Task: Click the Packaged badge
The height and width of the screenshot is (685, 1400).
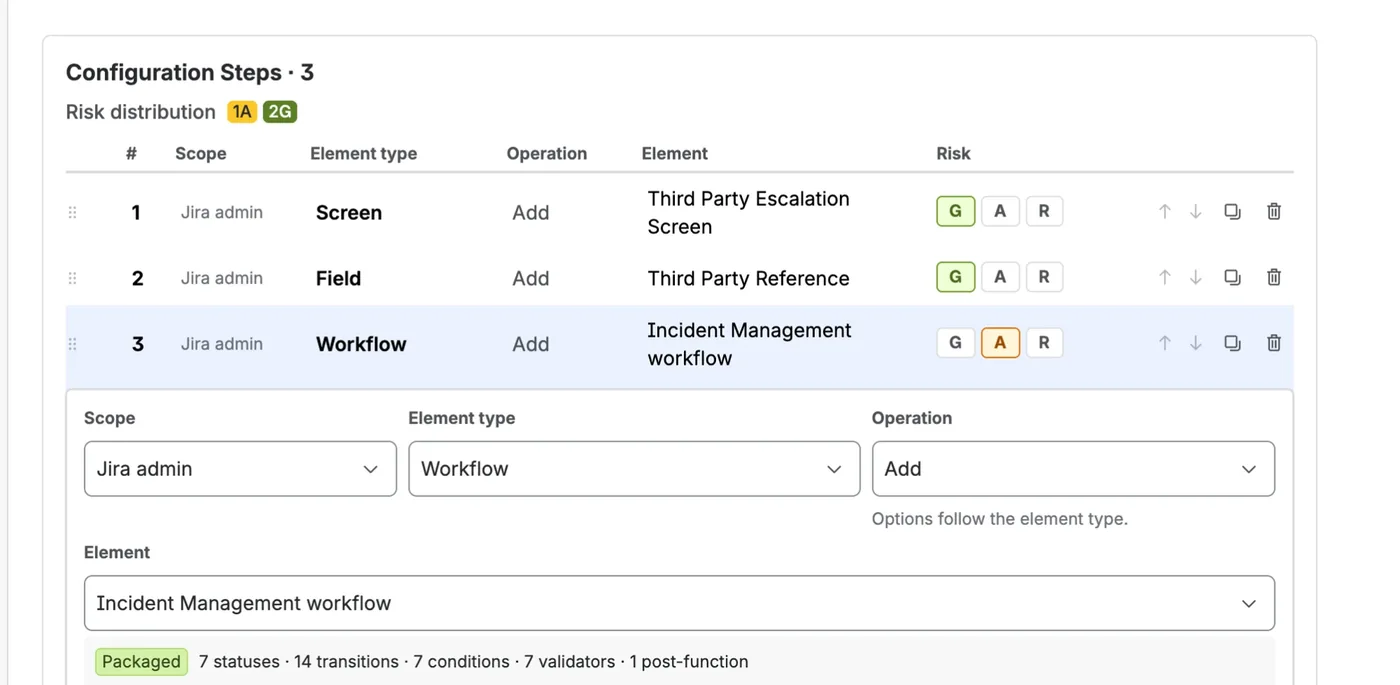Action: click(x=141, y=662)
